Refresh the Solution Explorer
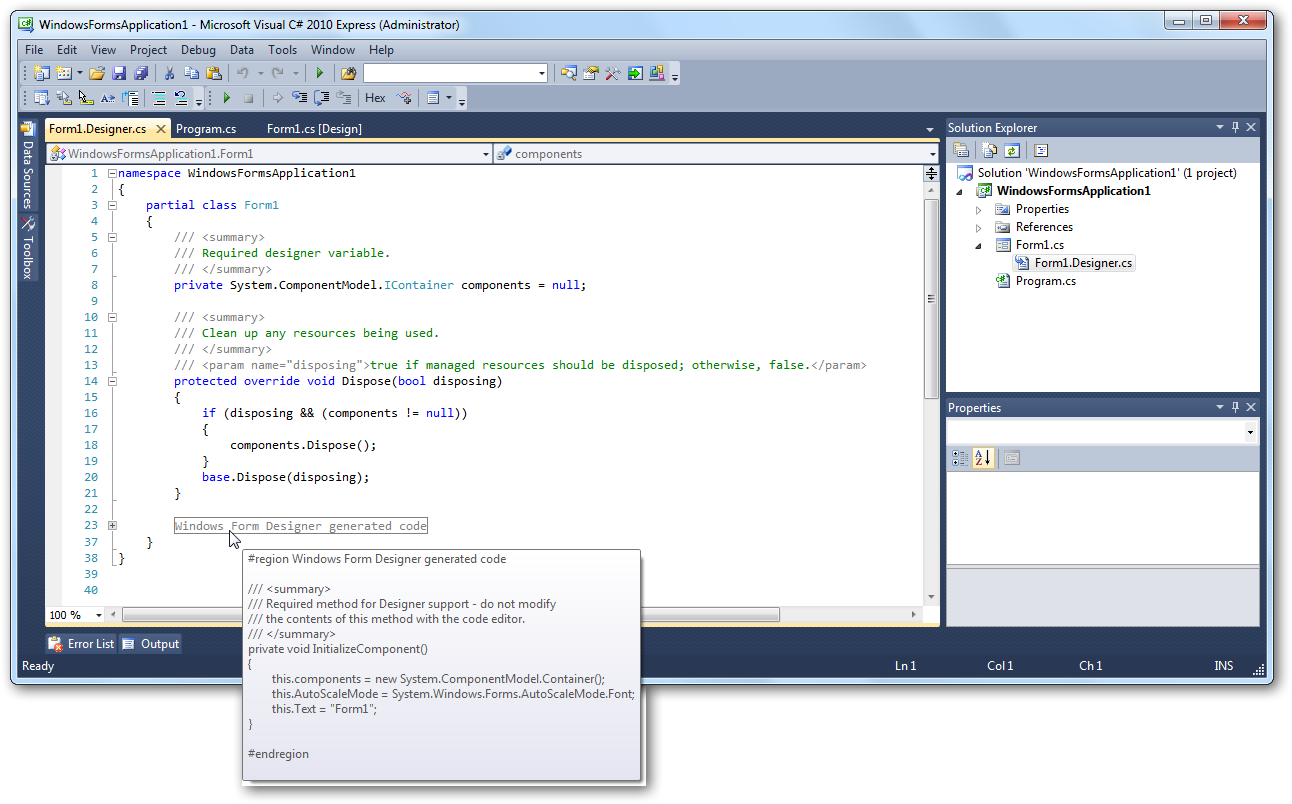 pyautogui.click(x=1012, y=149)
